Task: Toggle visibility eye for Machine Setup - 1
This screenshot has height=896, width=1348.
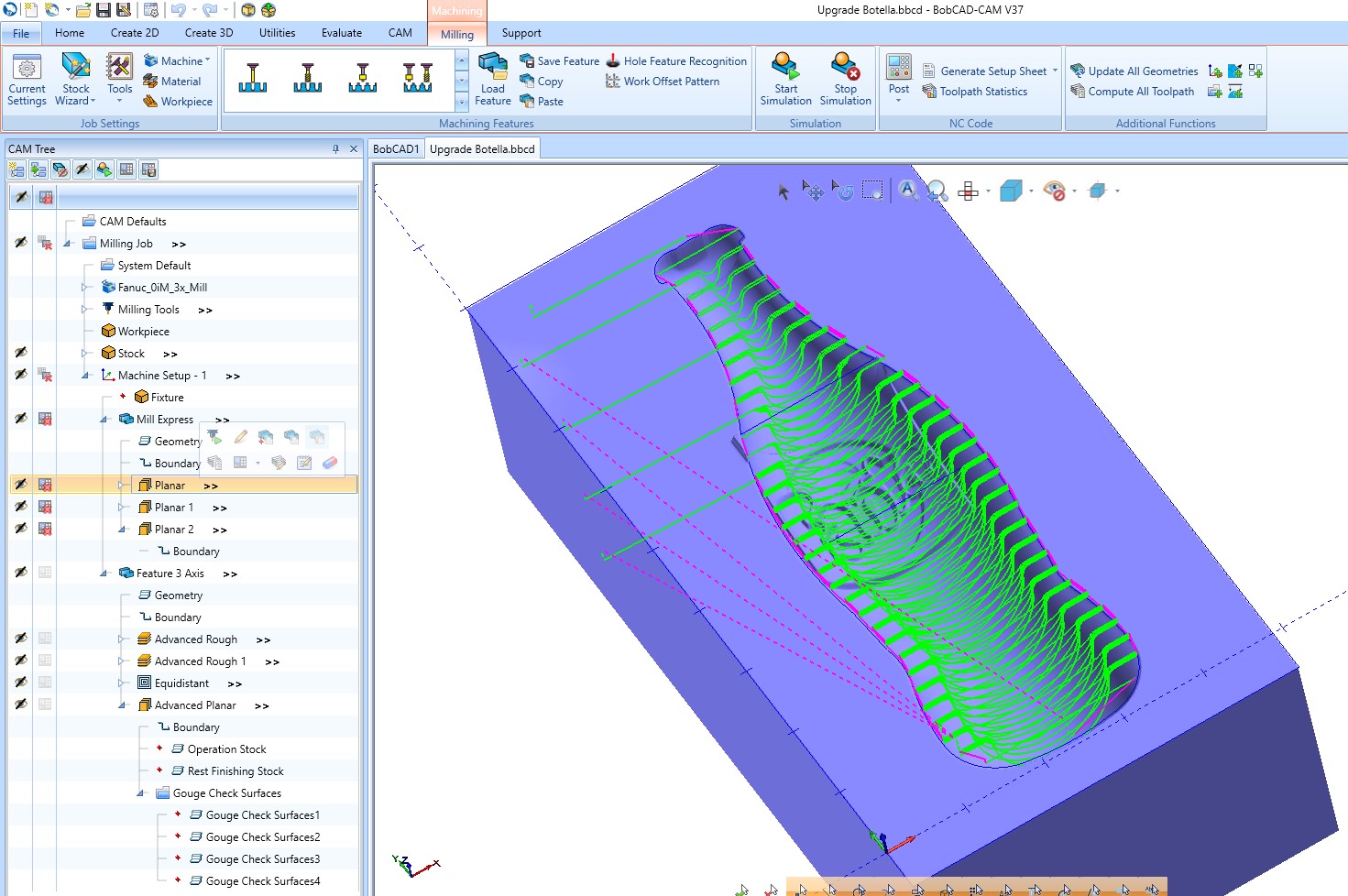Action: (x=21, y=375)
